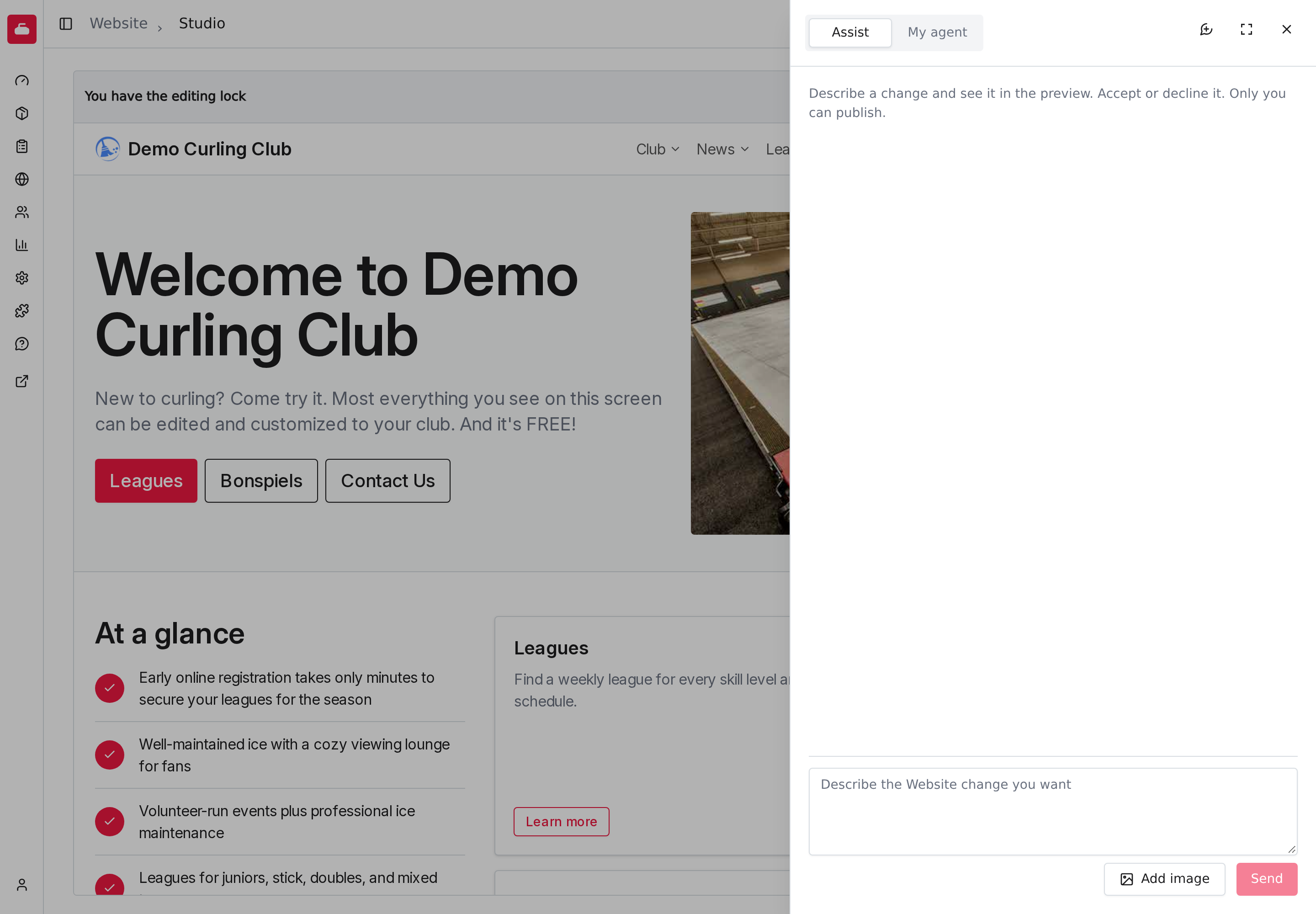The image size is (1316, 914).
Task: Click the You have the editing lock notice
Action: tap(165, 96)
